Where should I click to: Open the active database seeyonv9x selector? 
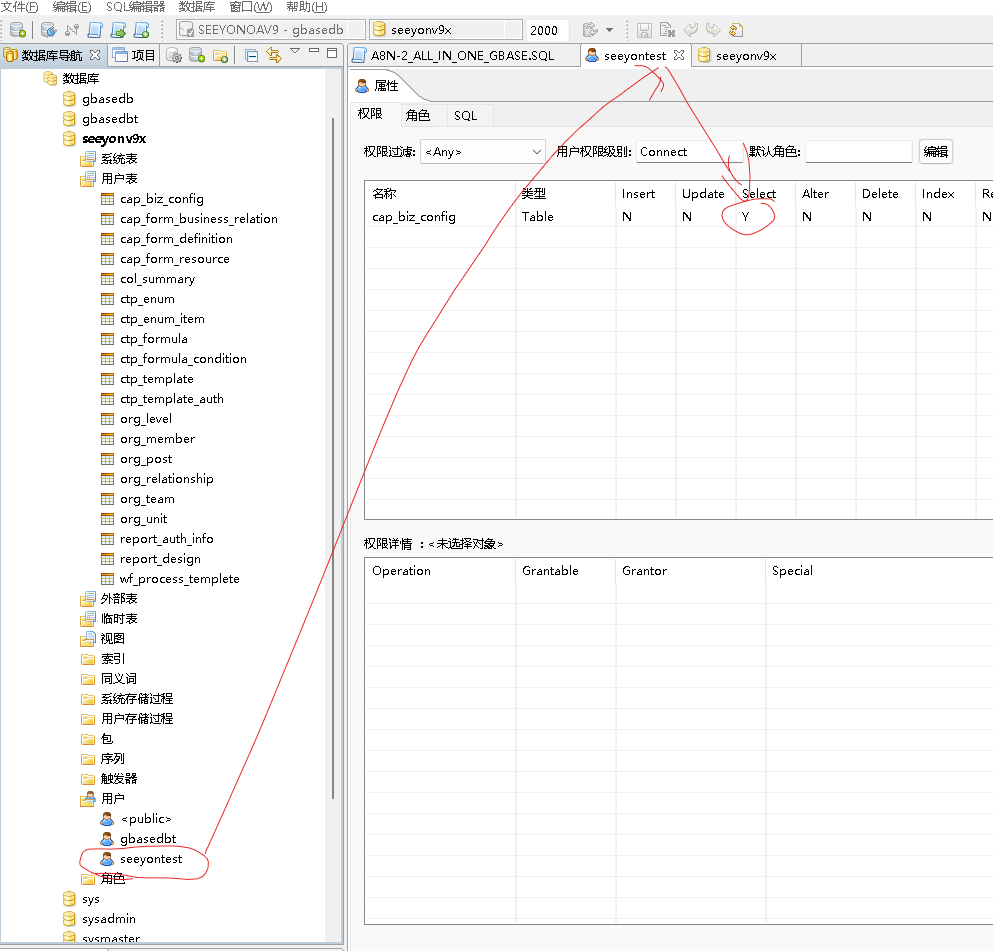[x=446, y=30]
